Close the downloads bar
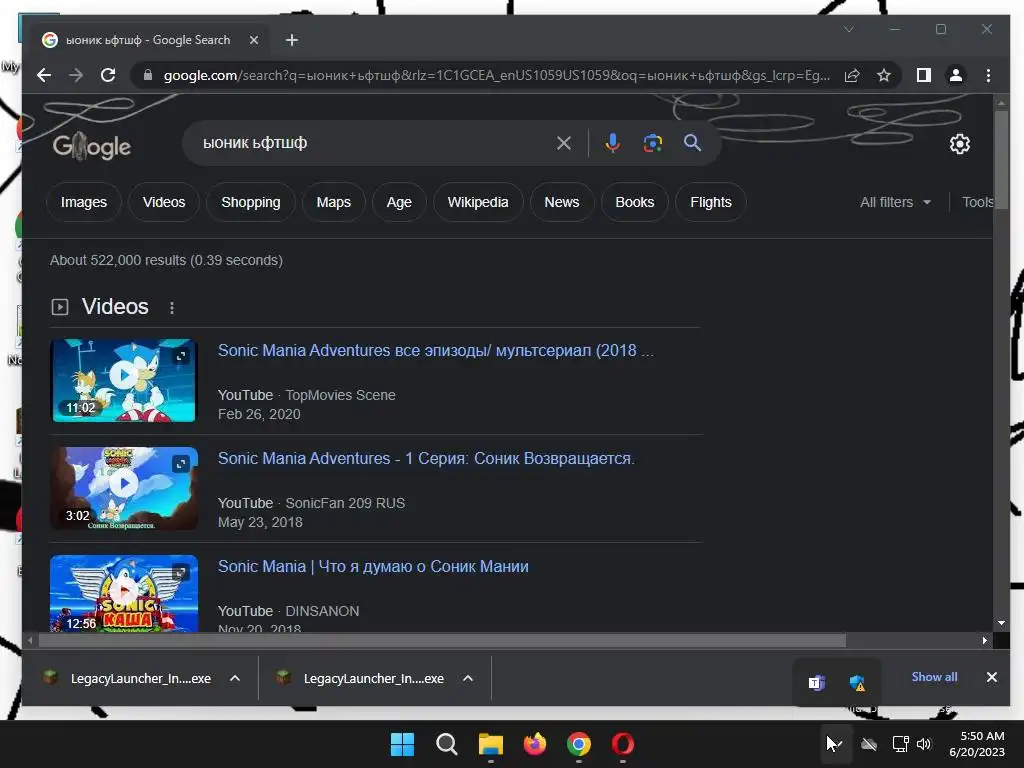The height and width of the screenshot is (768, 1024). [x=991, y=677]
